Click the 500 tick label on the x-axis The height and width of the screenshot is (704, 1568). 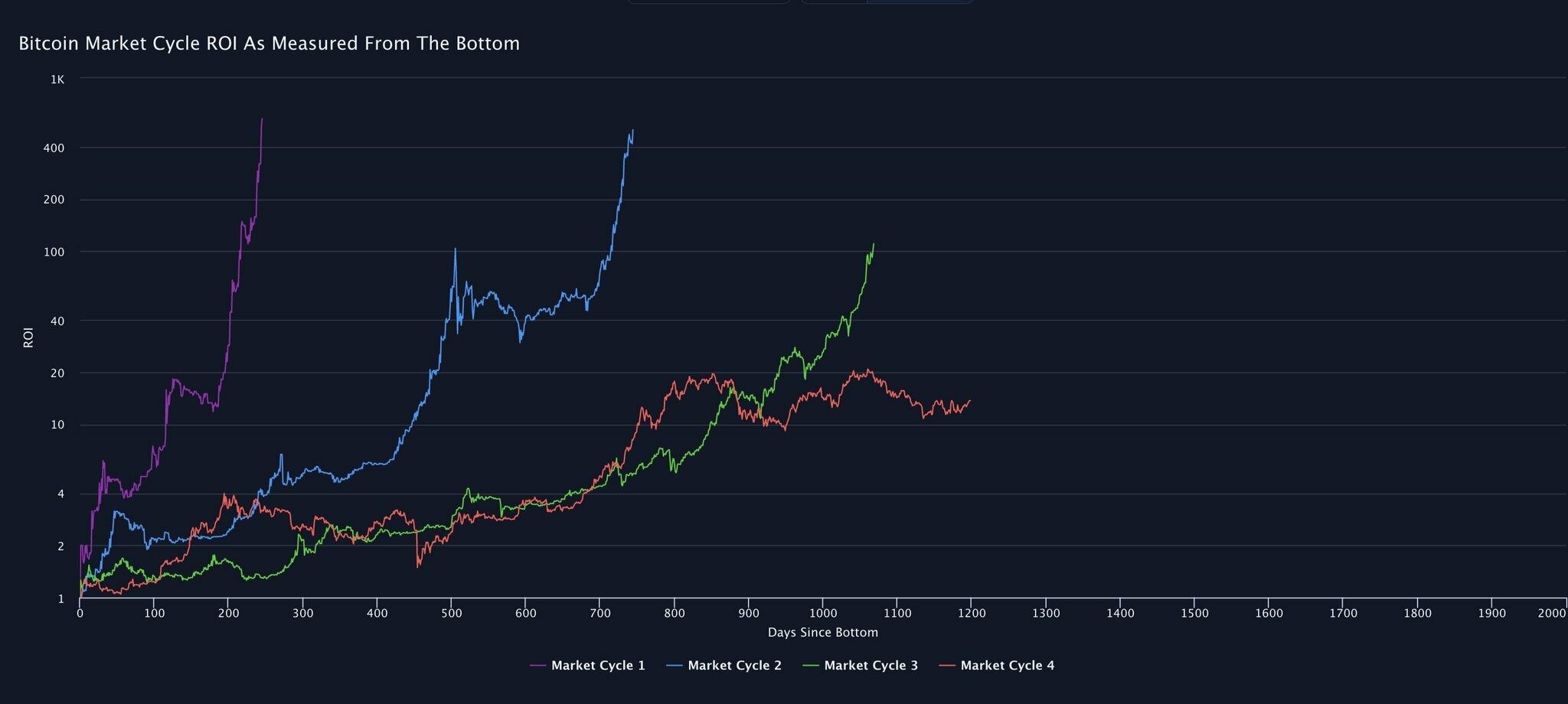point(451,613)
